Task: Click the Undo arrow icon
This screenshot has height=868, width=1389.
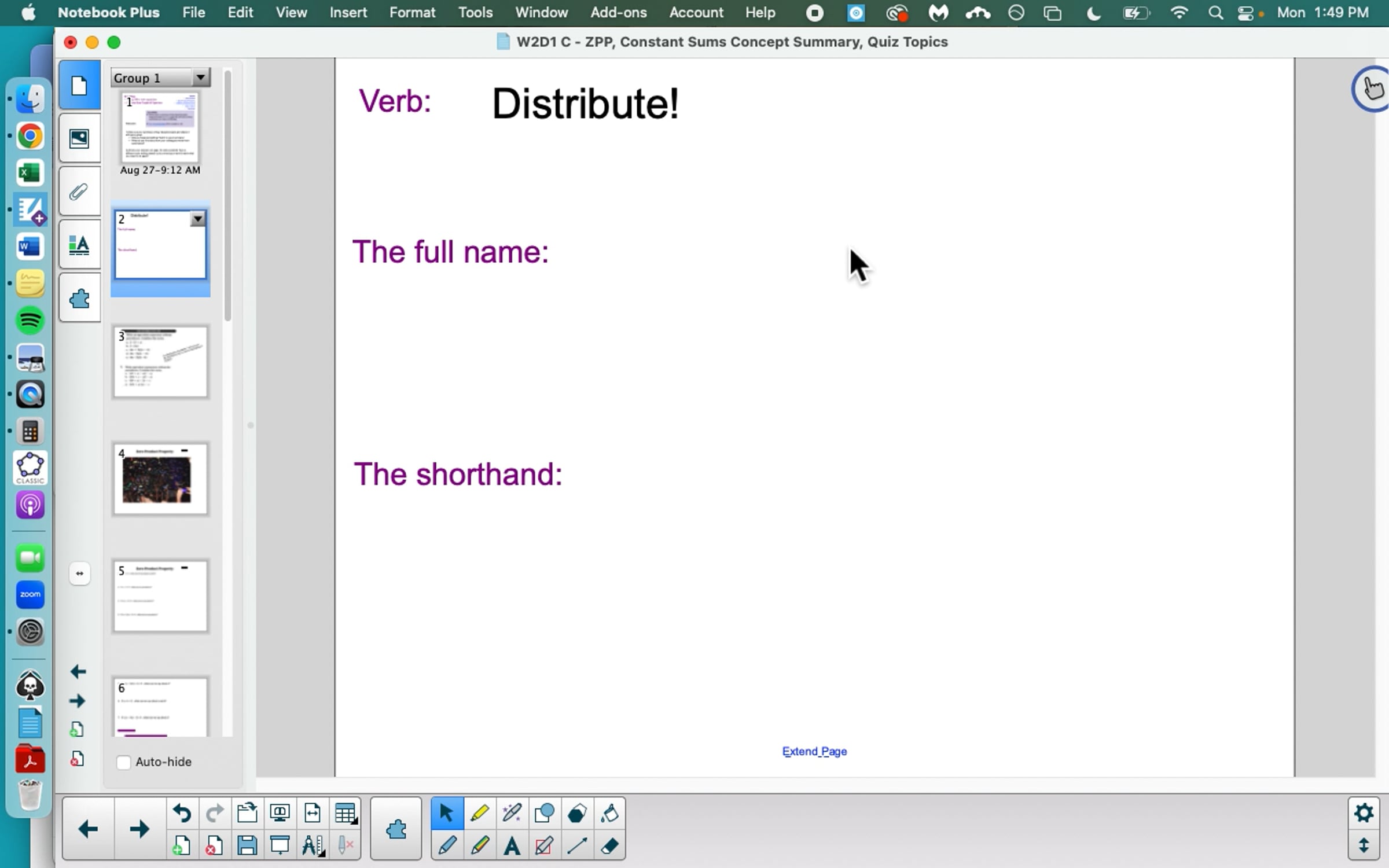Action: 182,813
